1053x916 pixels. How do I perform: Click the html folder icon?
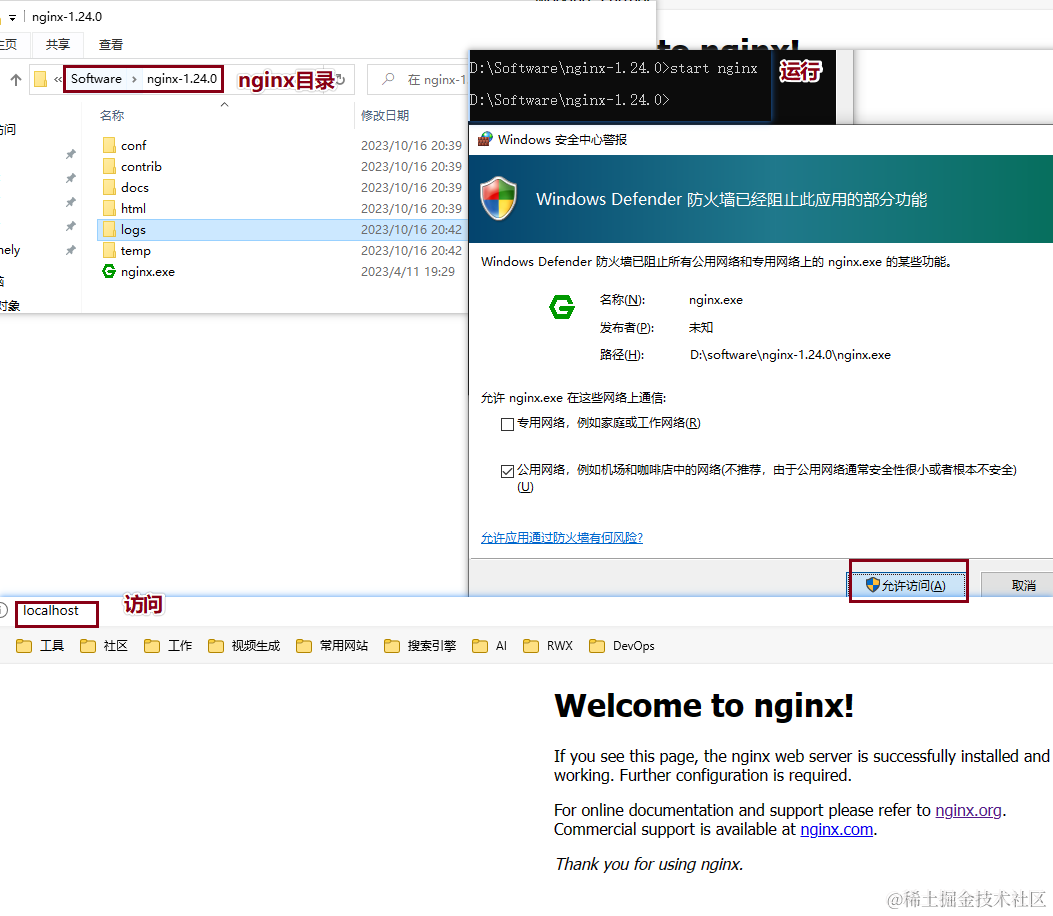pyautogui.click(x=109, y=208)
